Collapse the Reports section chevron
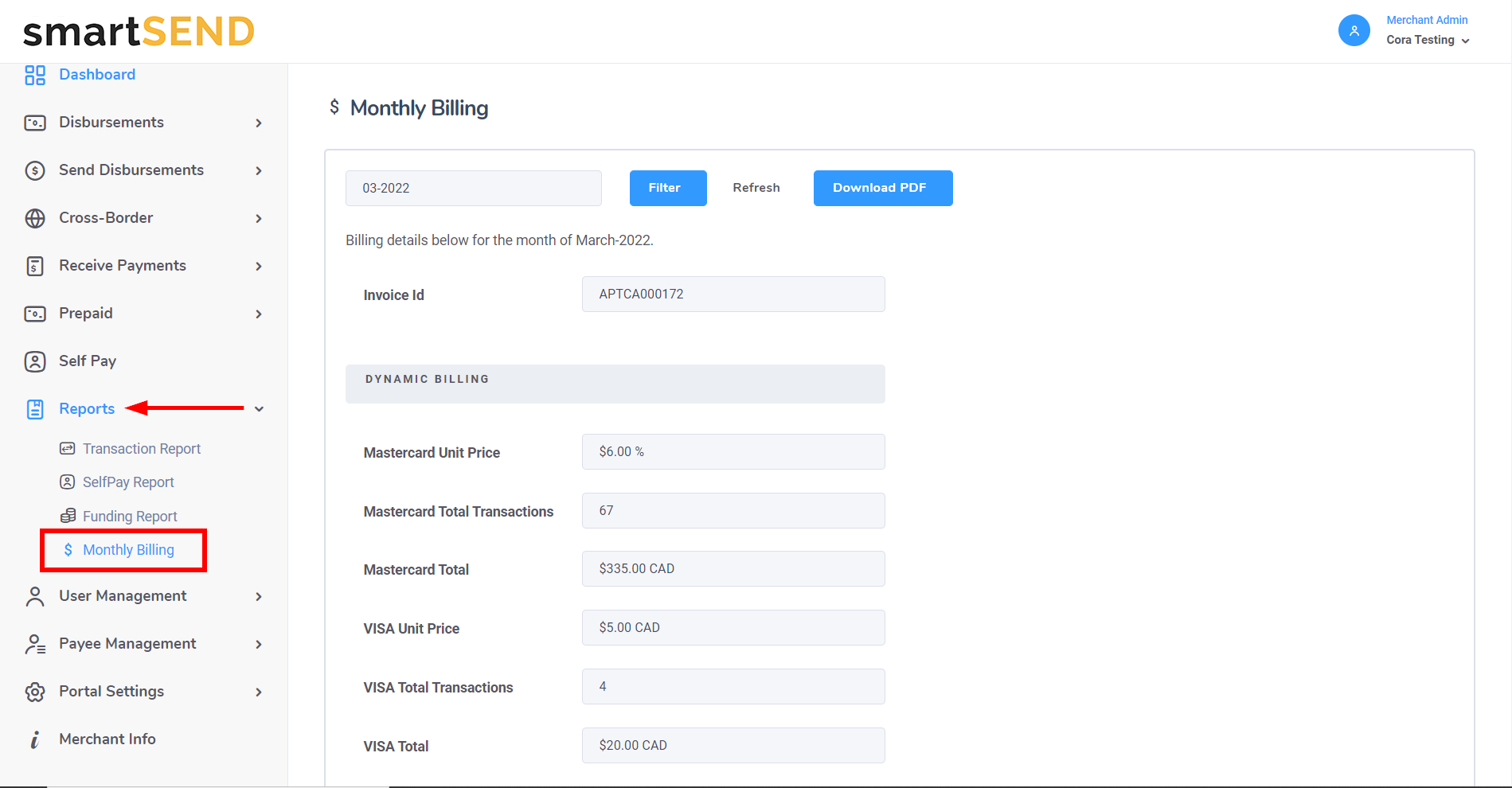1512x788 pixels. pyautogui.click(x=259, y=409)
